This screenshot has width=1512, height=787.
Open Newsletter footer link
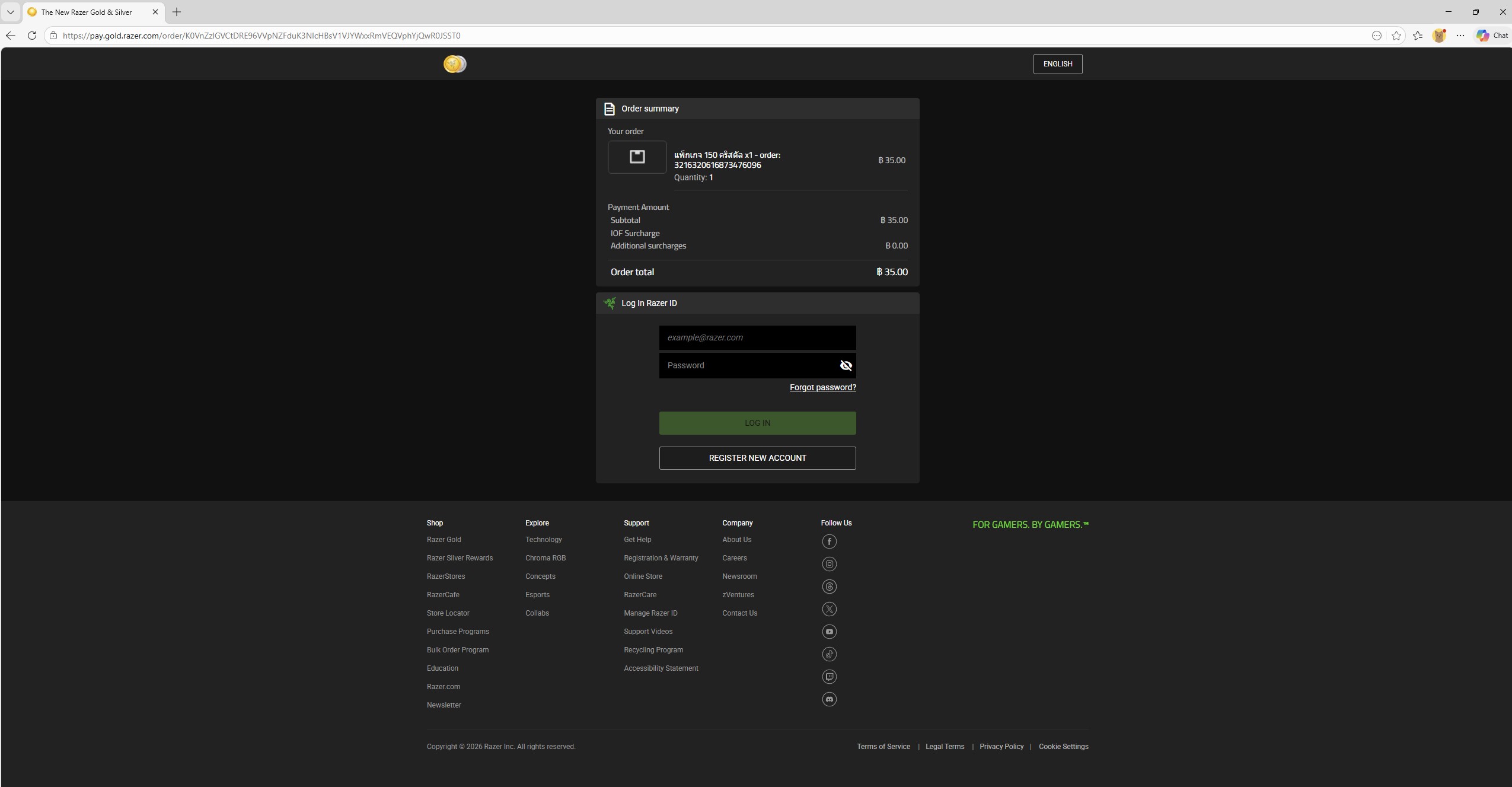tap(444, 705)
